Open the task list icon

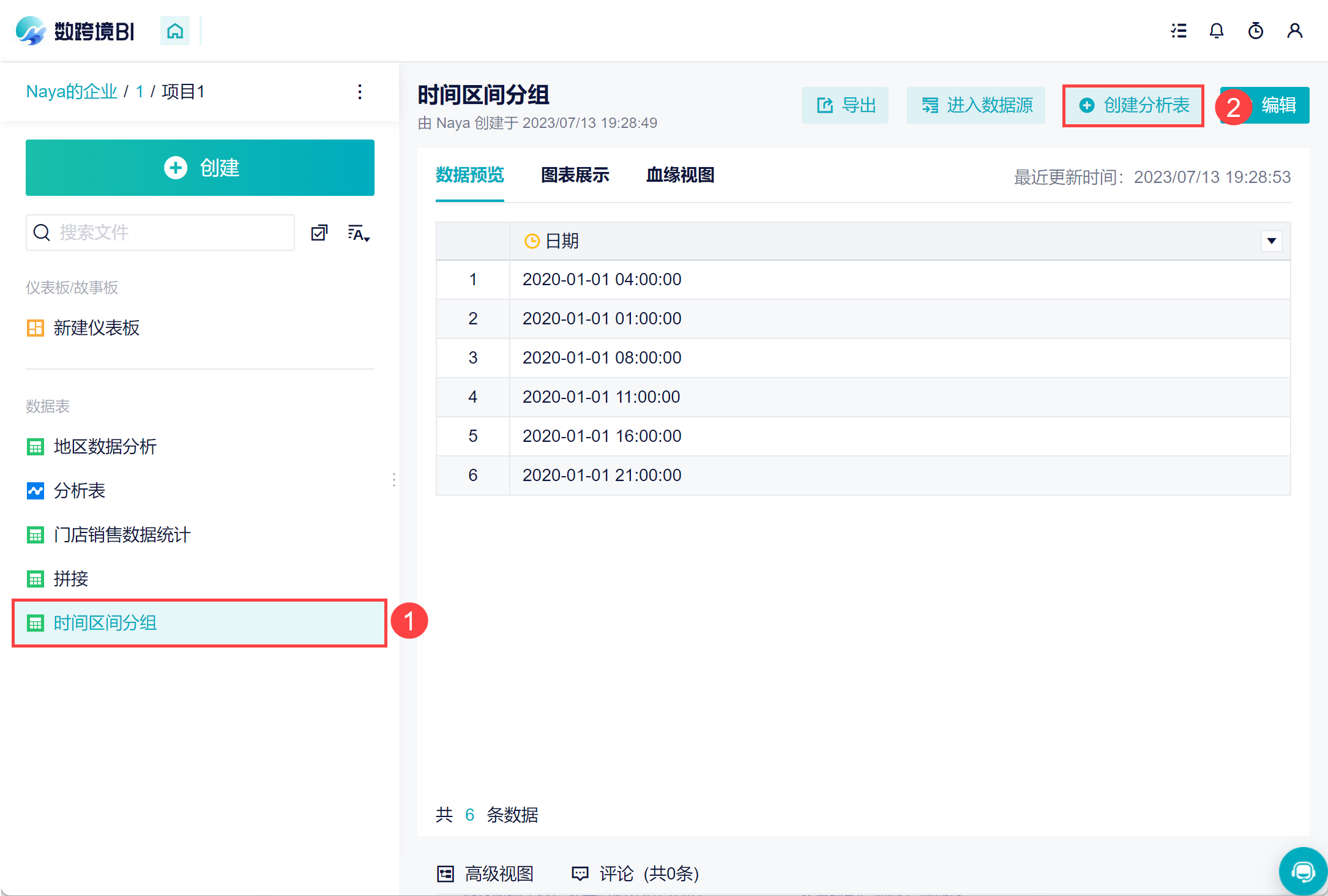(x=1179, y=31)
